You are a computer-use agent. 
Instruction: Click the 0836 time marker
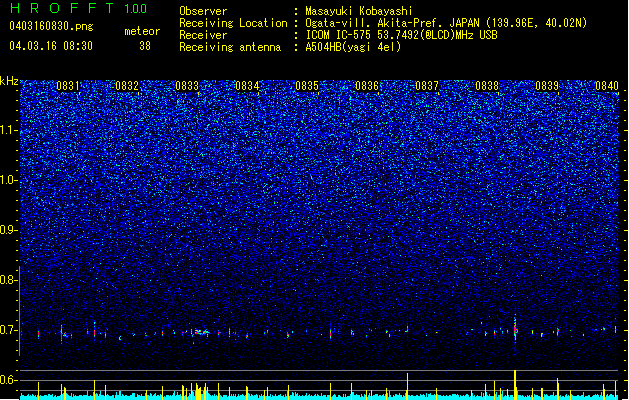coord(367,86)
